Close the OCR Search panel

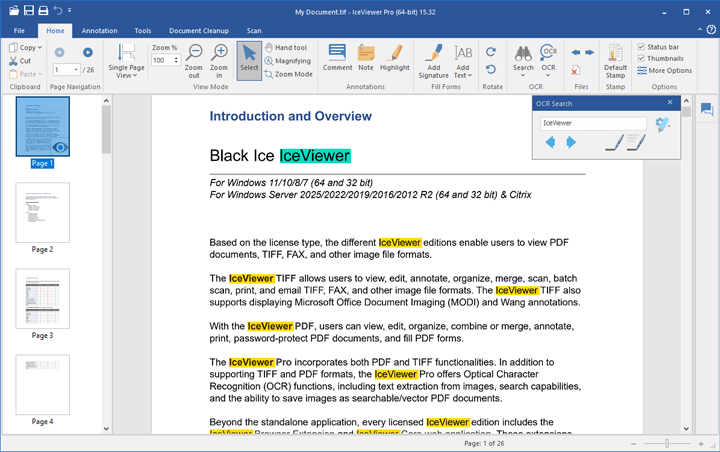670,102
